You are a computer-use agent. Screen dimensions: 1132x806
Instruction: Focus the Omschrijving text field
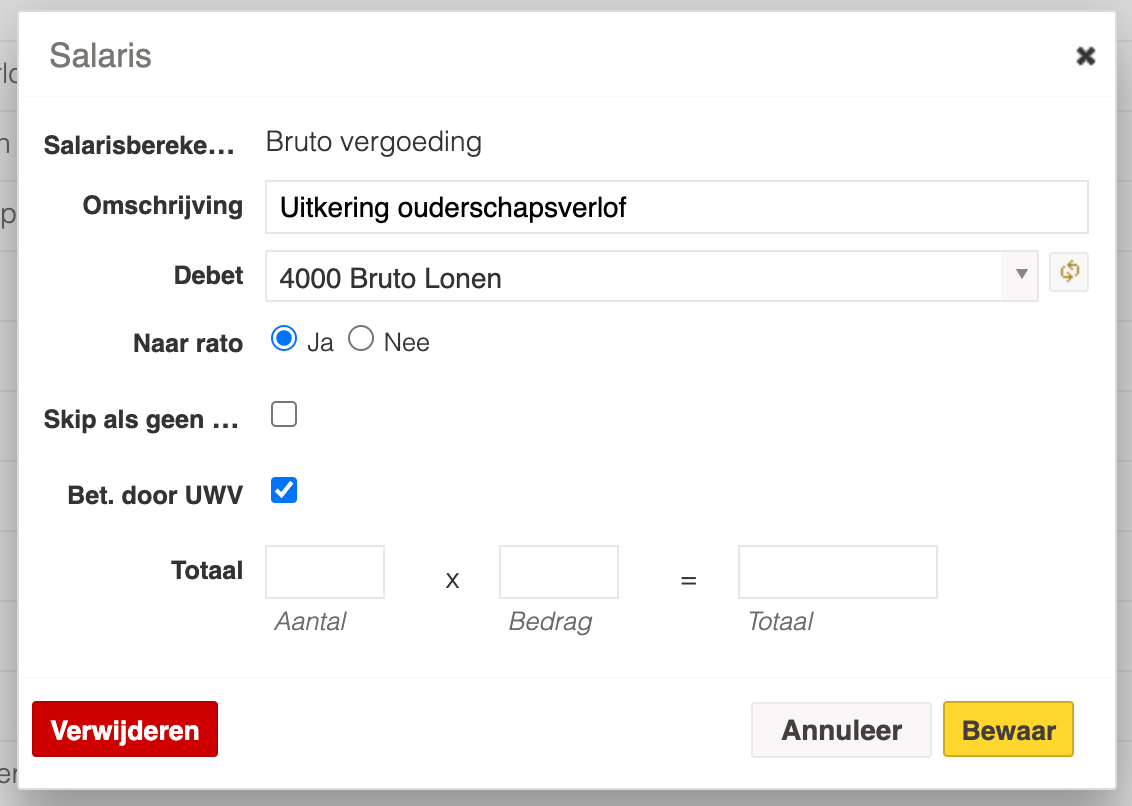point(676,207)
